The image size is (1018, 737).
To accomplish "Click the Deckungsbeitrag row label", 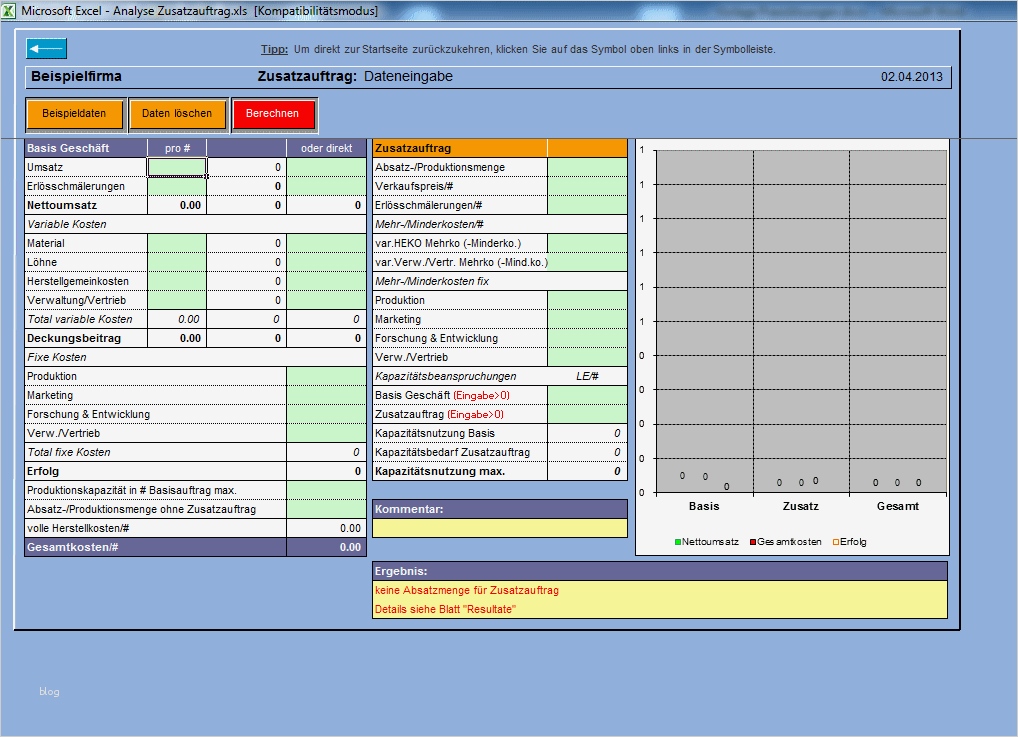I will click(74, 338).
